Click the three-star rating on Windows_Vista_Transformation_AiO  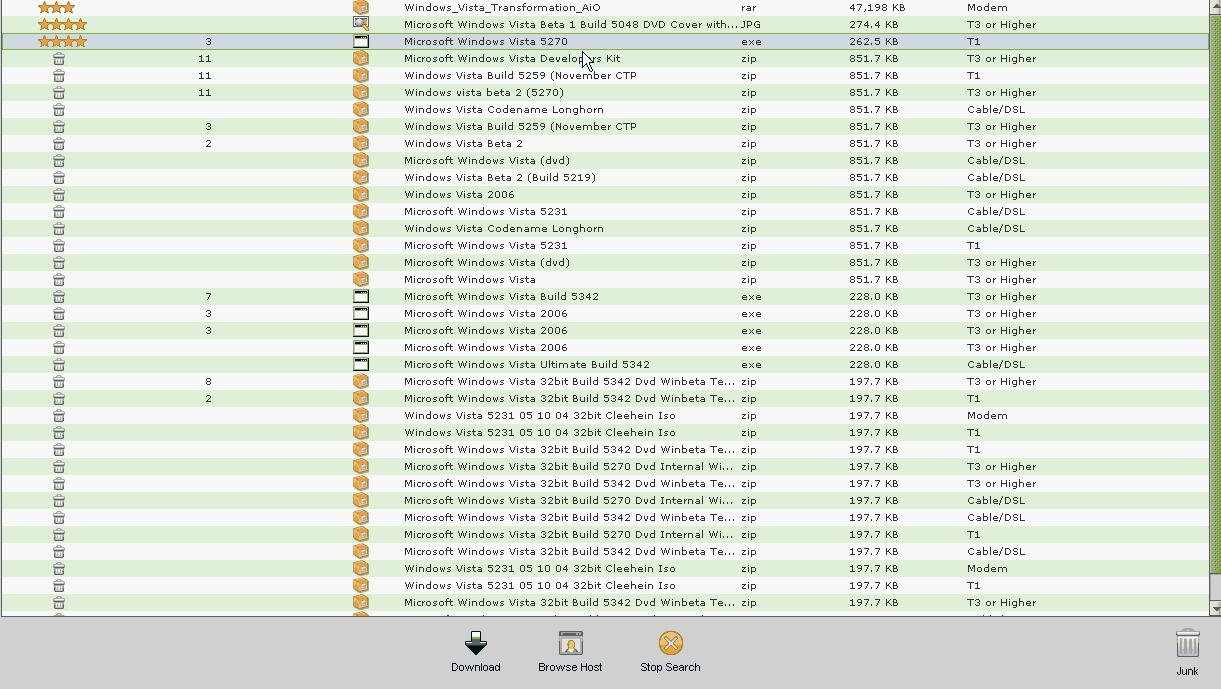(x=56, y=7)
